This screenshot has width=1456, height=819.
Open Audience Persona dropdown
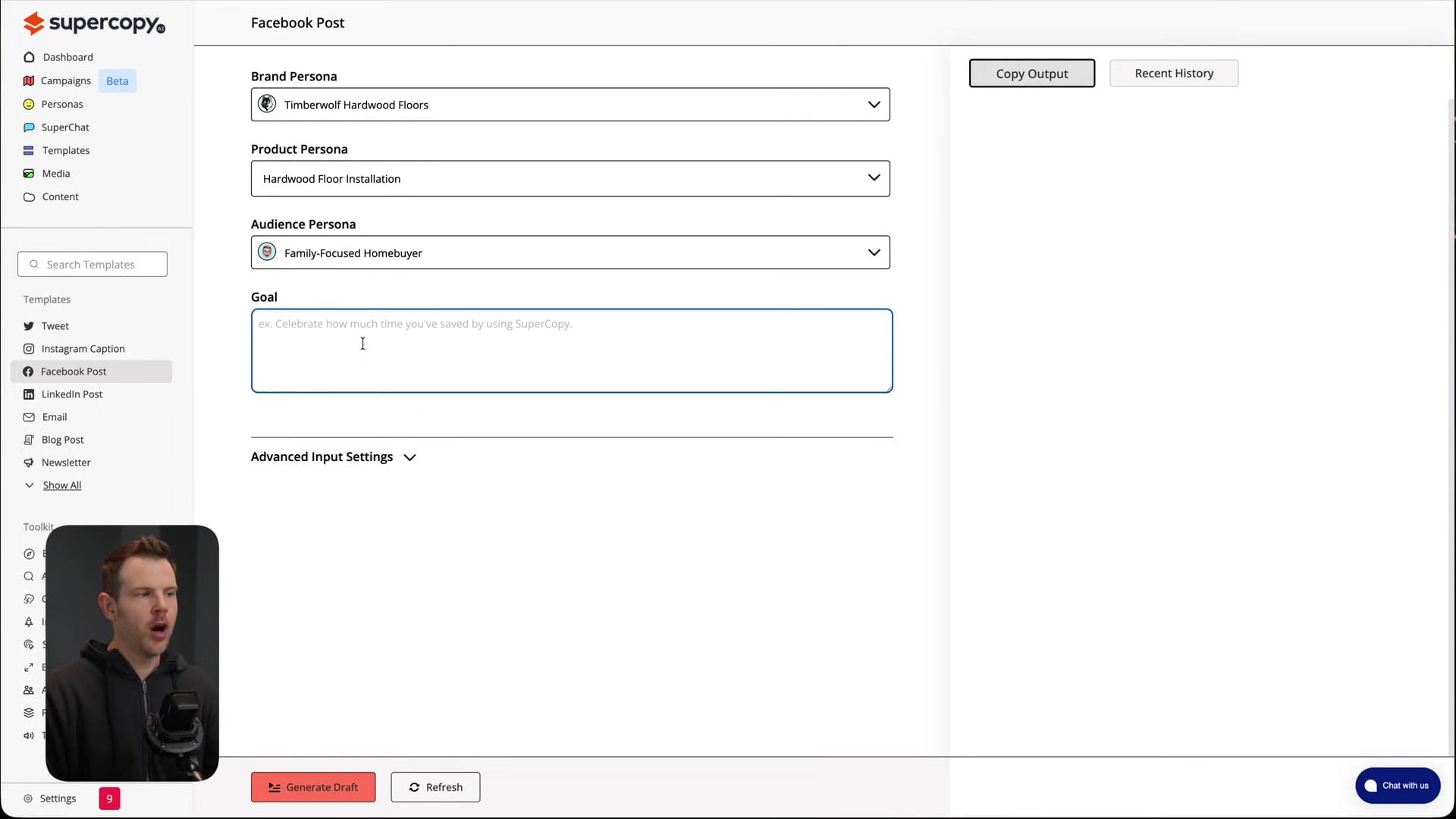point(570,253)
